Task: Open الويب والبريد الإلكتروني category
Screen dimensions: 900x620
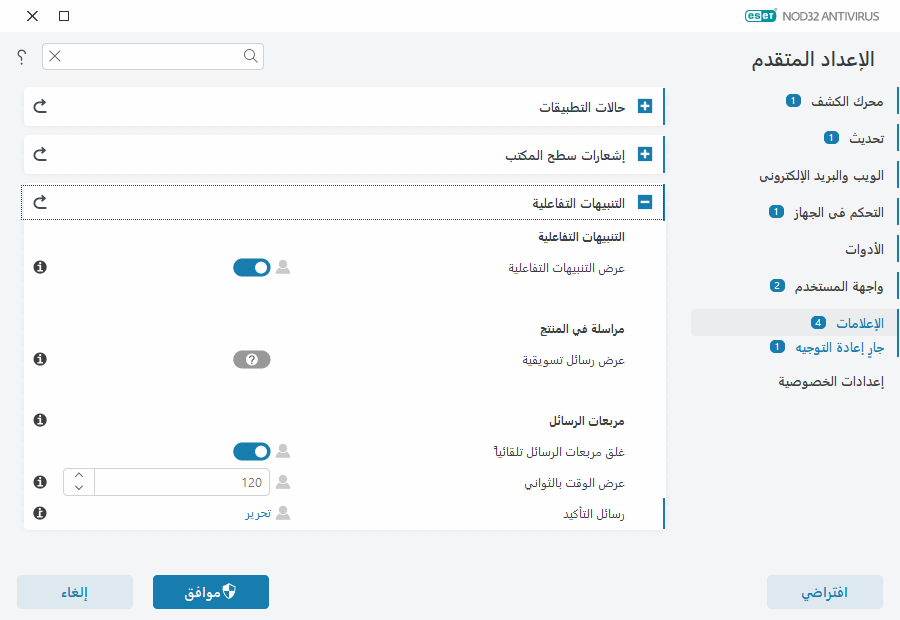Action: coord(821,176)
